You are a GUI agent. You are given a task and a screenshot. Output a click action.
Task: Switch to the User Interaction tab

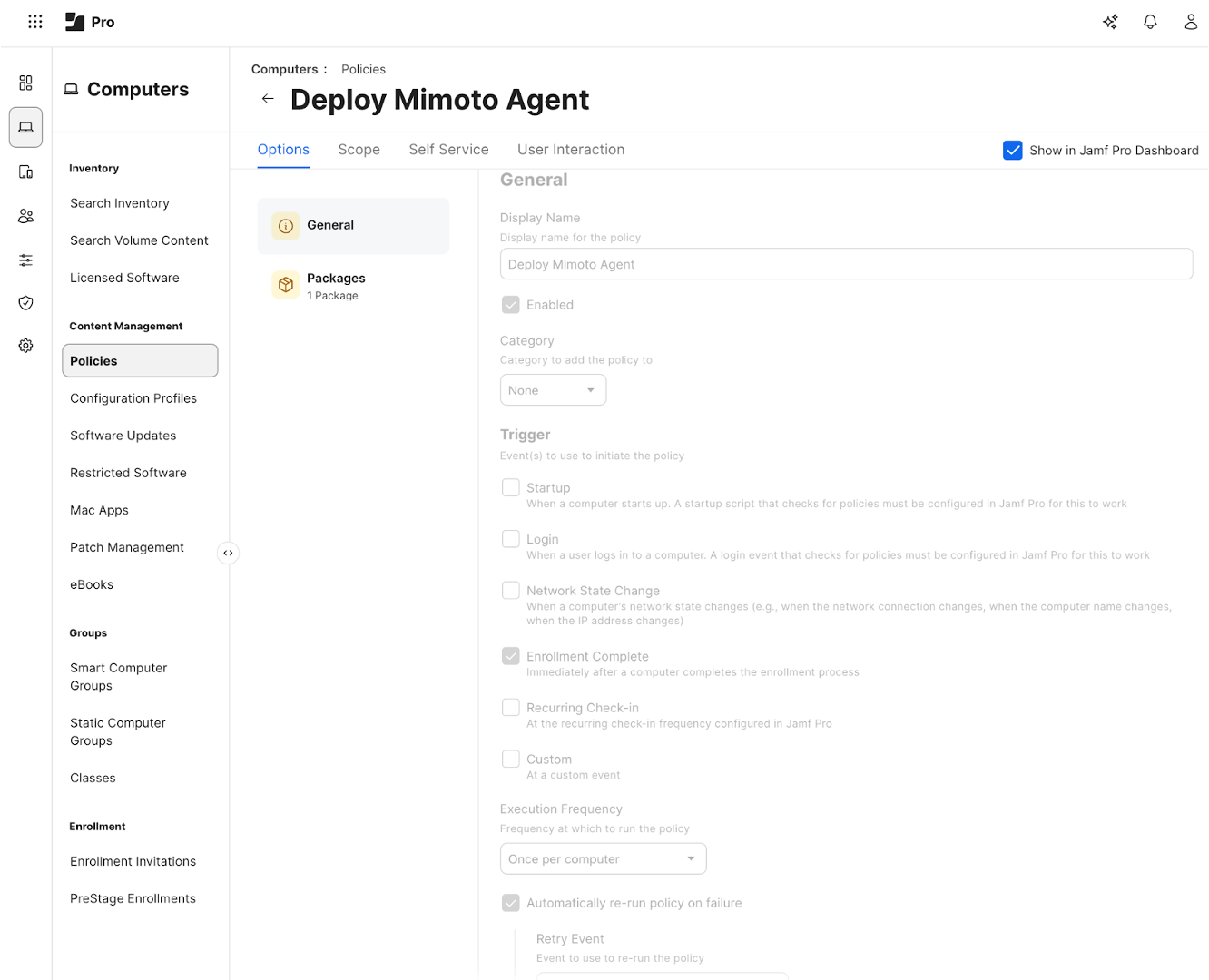click(x=570, y=150)
